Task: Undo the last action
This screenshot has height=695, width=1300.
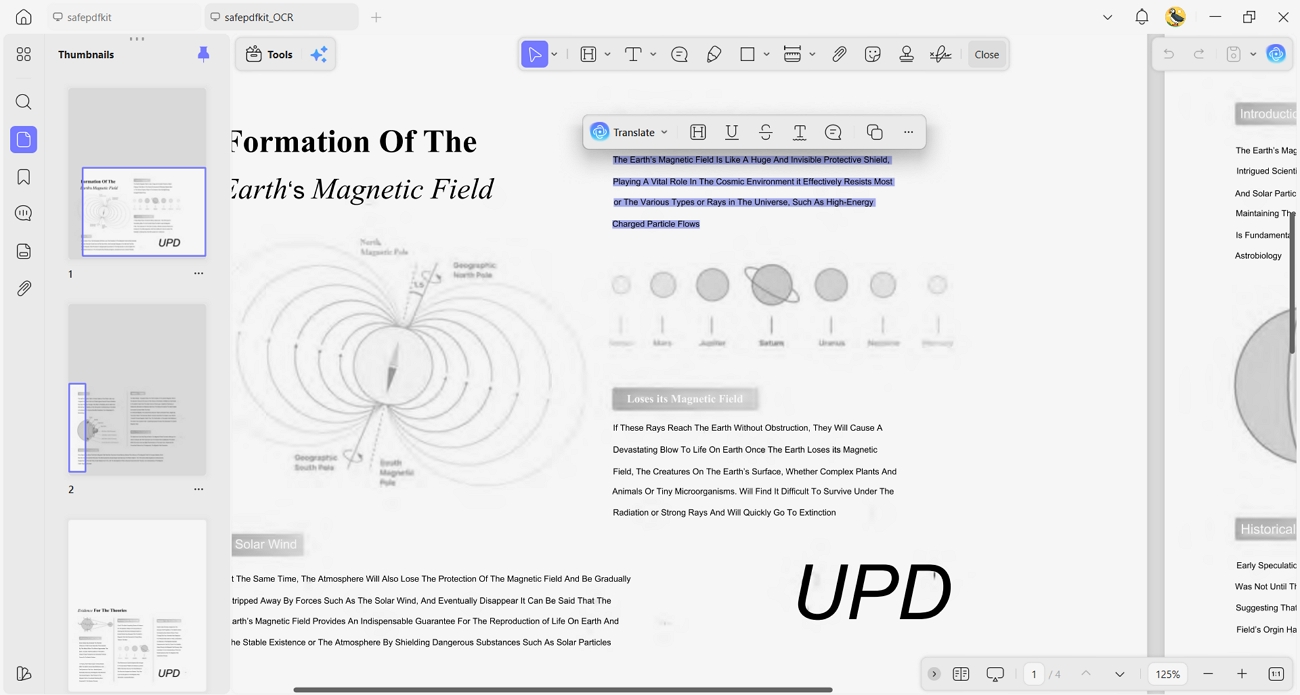Action: (x=1168, y=55)
